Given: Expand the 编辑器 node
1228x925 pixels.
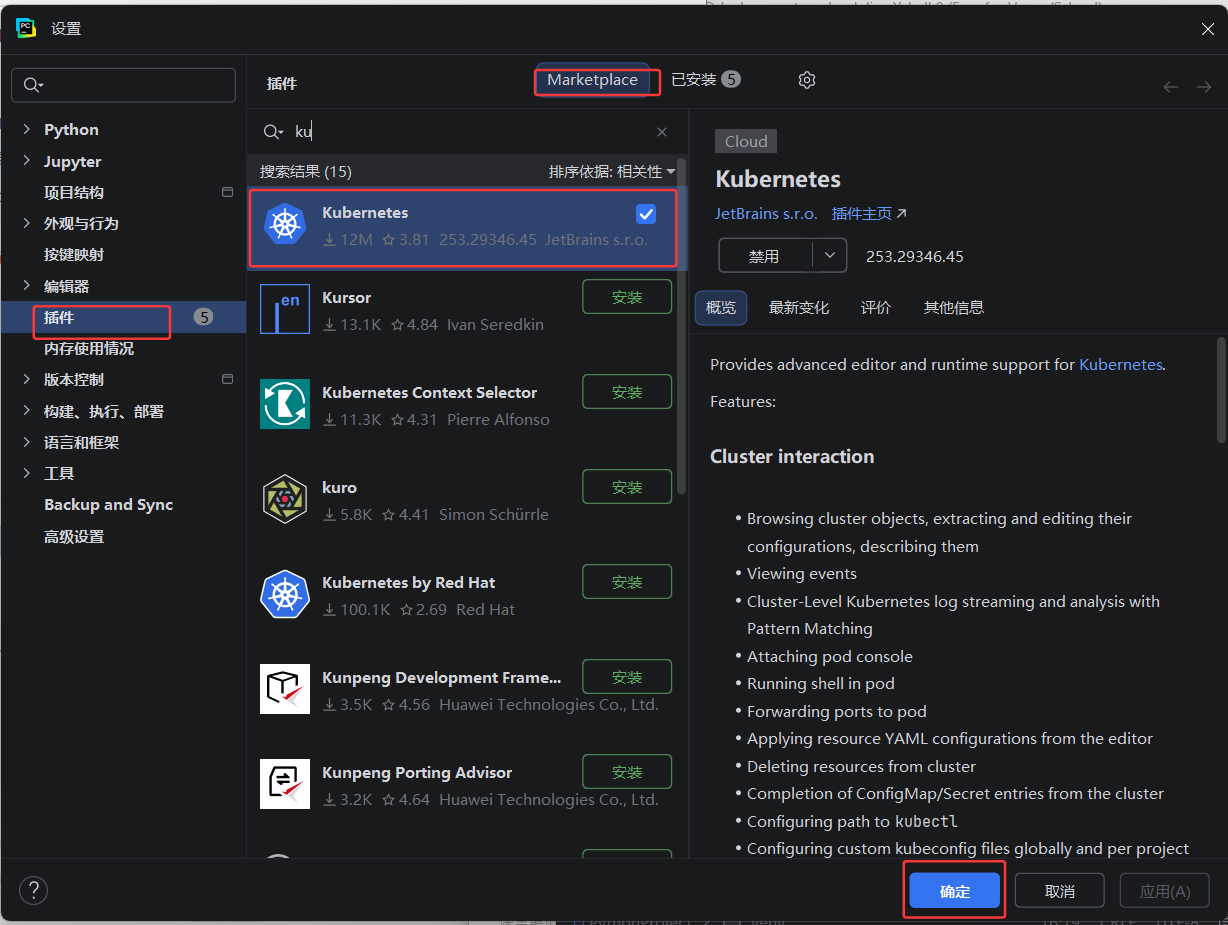Looking at the screenshot, I should 27,286.
